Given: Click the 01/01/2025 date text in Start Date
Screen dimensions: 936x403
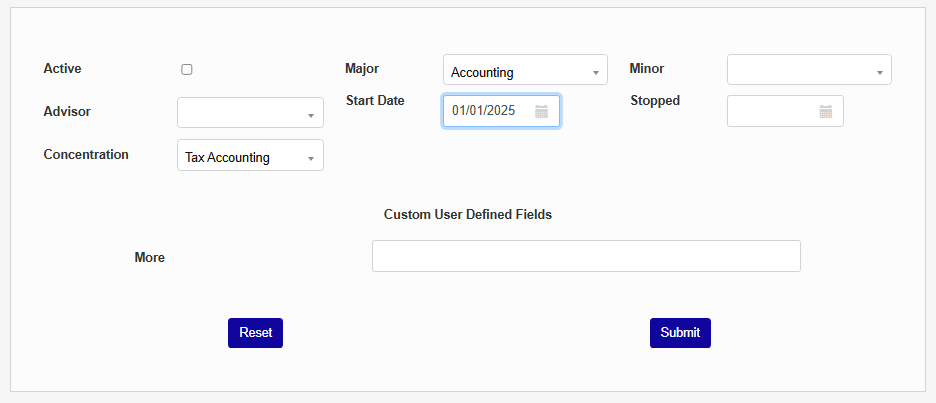Looking at the screenshot, I should [484, 111].
